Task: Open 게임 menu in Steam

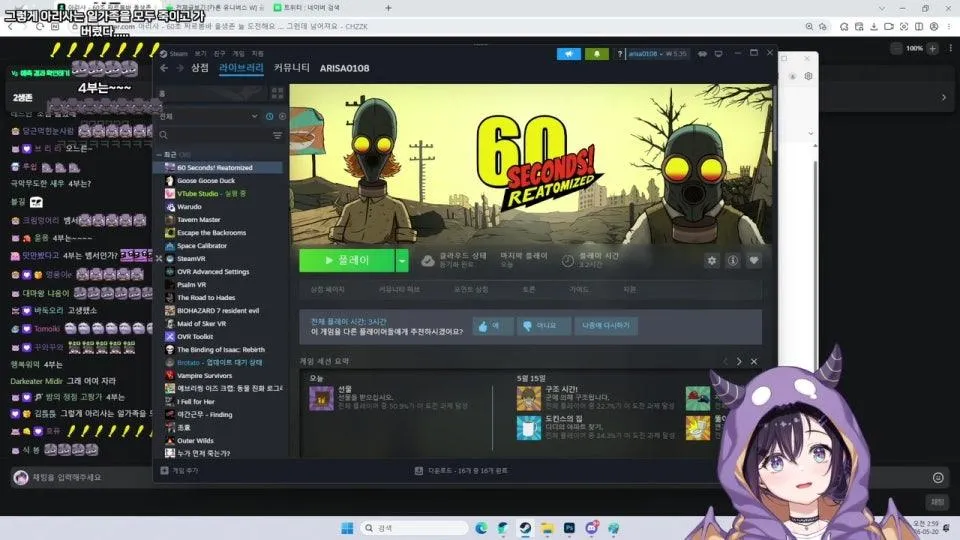Action: coord(238,54)
